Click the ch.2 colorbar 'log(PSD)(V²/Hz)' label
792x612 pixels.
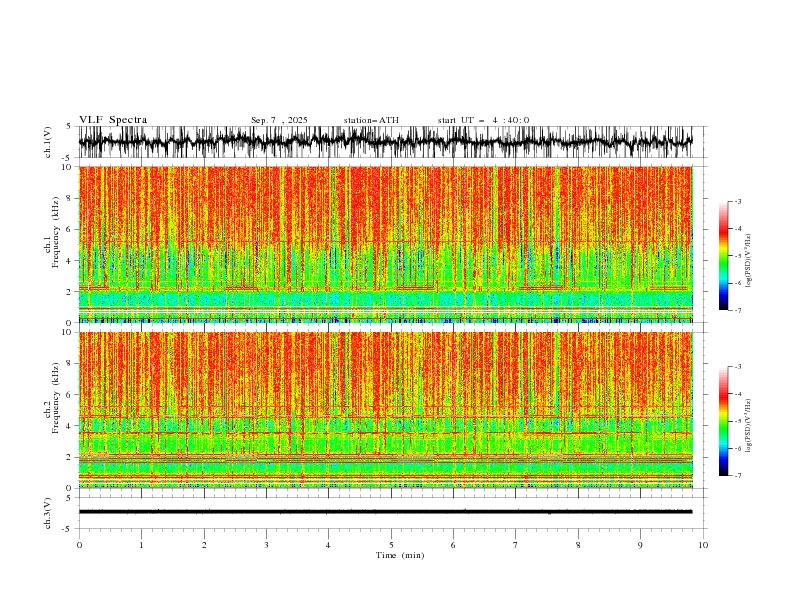click(749, 426)
